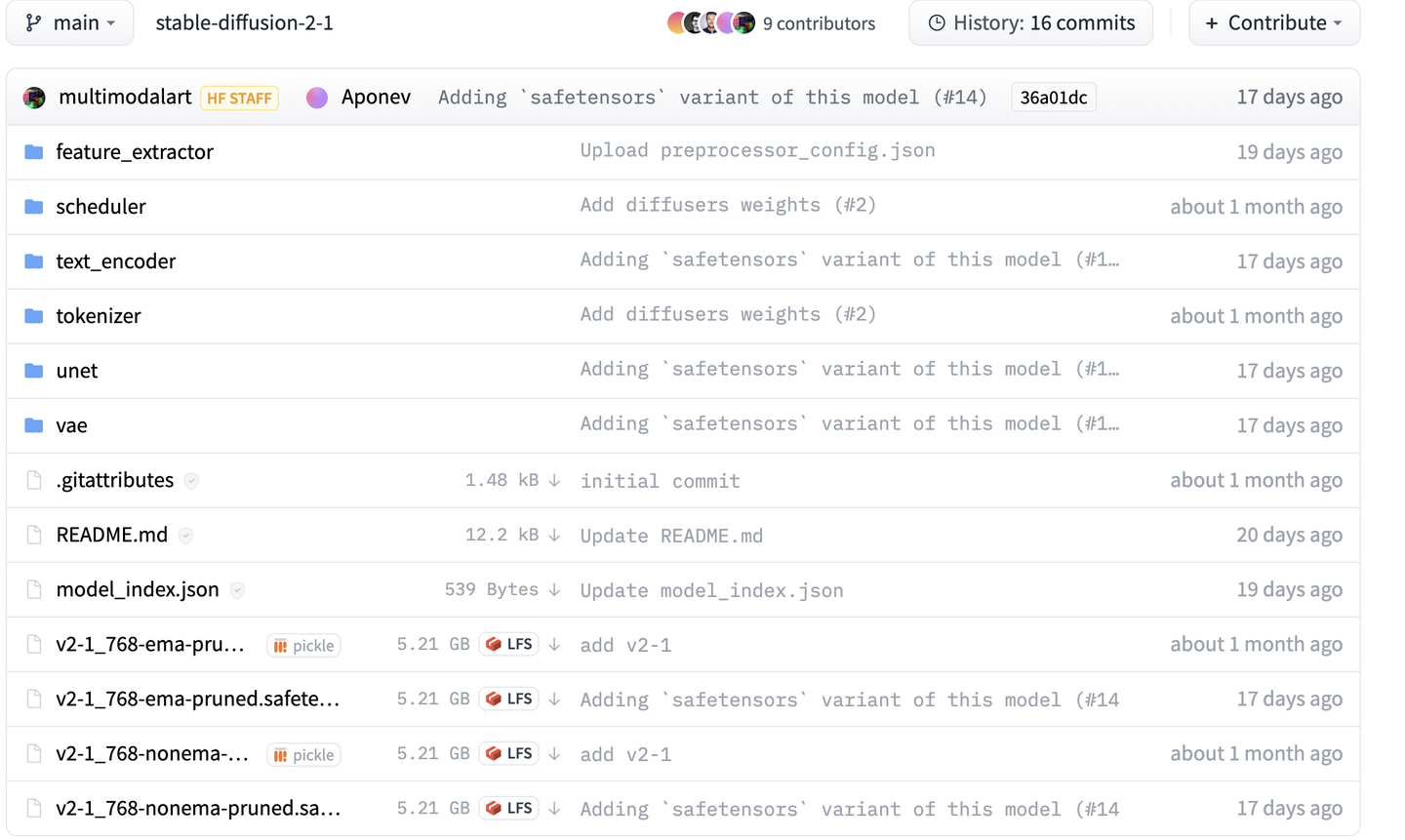Open the README.md file
The height and width of the screenshot is (840, 1405).
112,534
